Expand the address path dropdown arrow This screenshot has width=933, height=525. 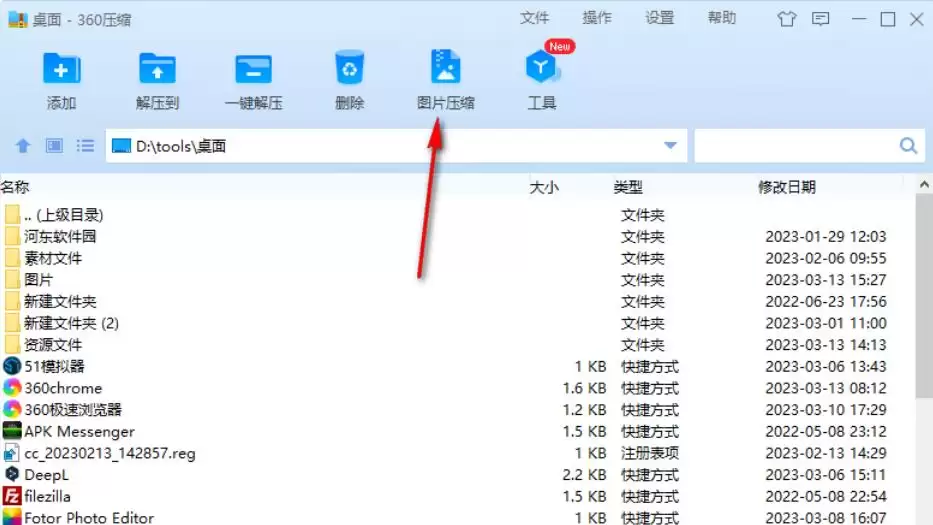(x=670, y=146)
